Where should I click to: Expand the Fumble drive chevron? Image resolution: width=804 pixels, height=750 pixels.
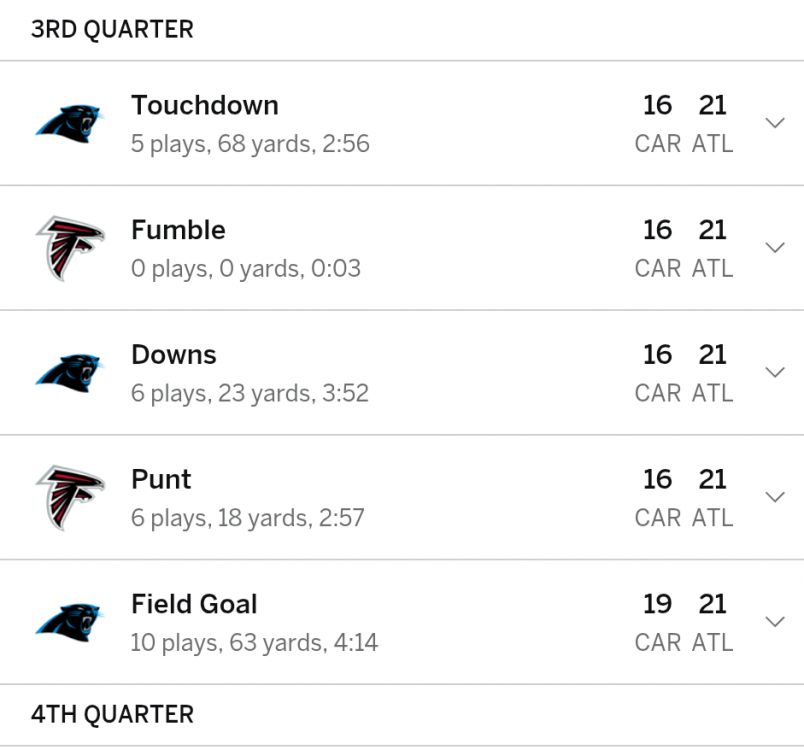tap(775, 248)
